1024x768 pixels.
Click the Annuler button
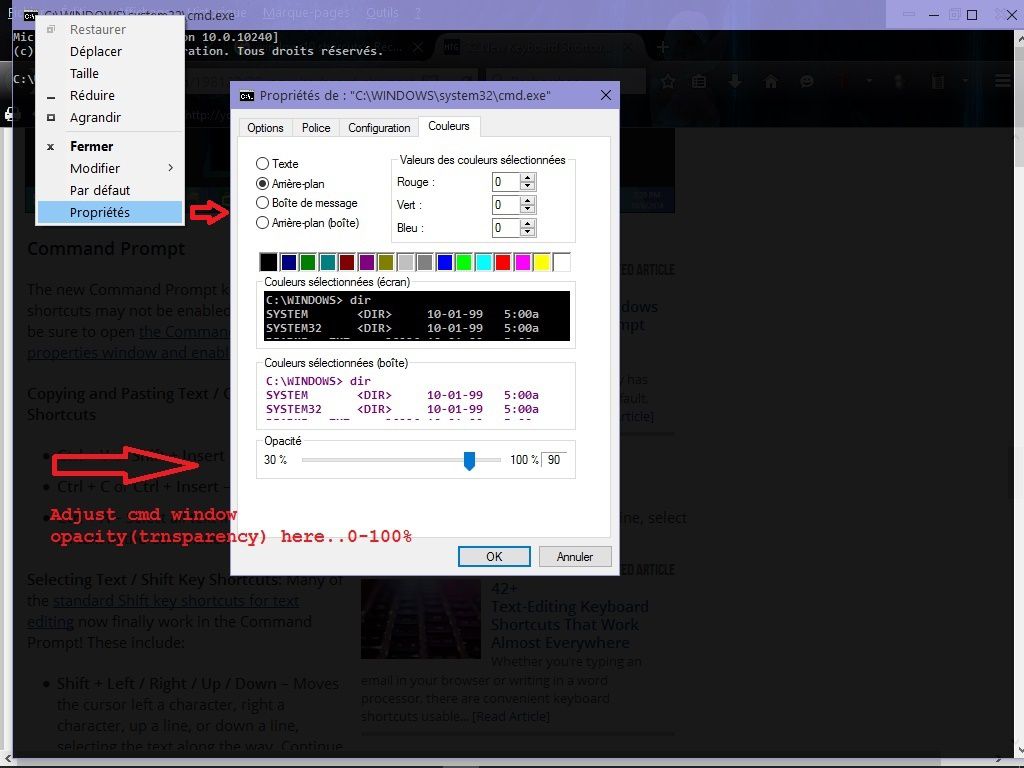tap(575, 556)
